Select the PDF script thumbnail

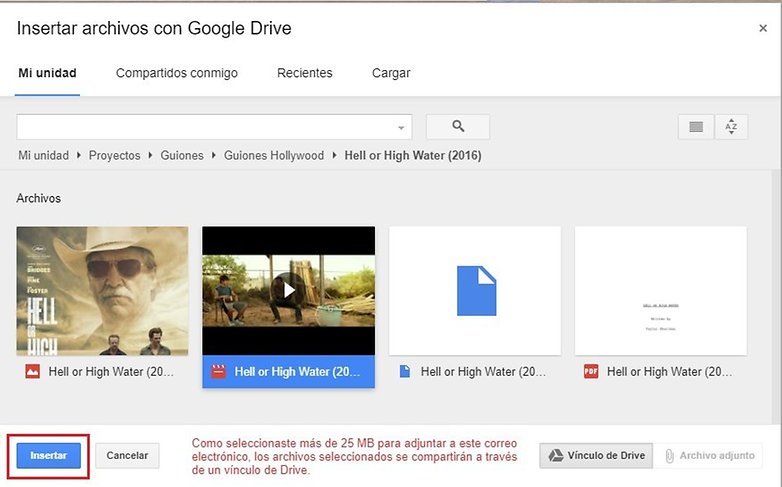[661, 291]
